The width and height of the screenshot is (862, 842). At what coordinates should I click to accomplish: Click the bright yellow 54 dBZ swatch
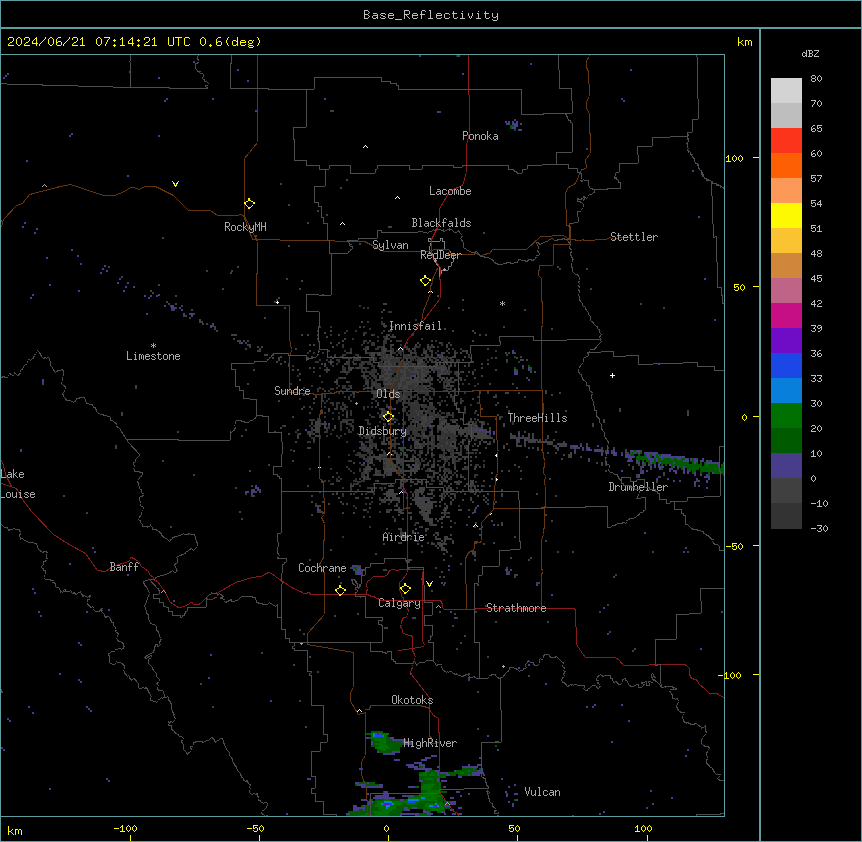(786, 215)
